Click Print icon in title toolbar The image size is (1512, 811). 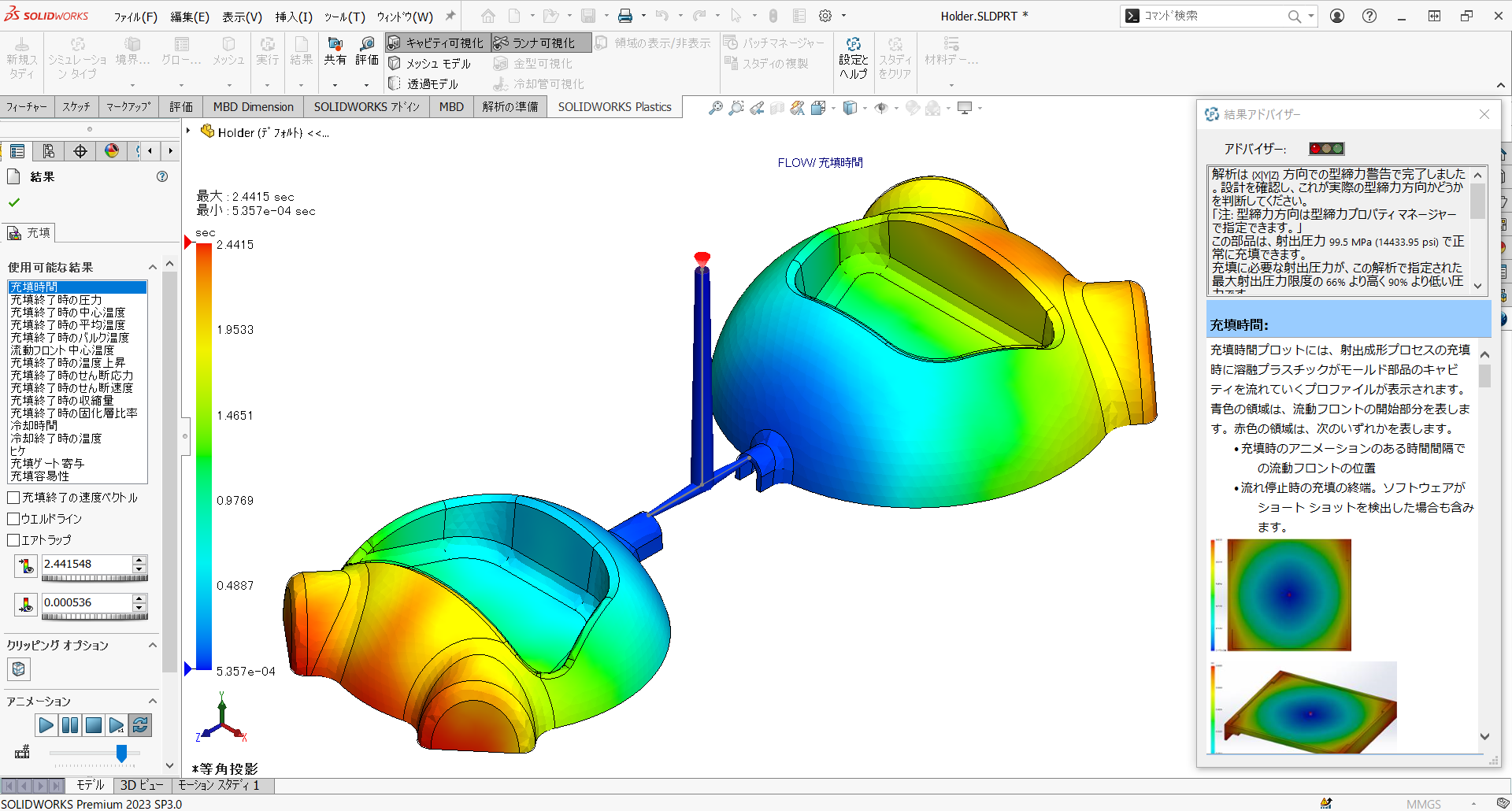(625, 16)
